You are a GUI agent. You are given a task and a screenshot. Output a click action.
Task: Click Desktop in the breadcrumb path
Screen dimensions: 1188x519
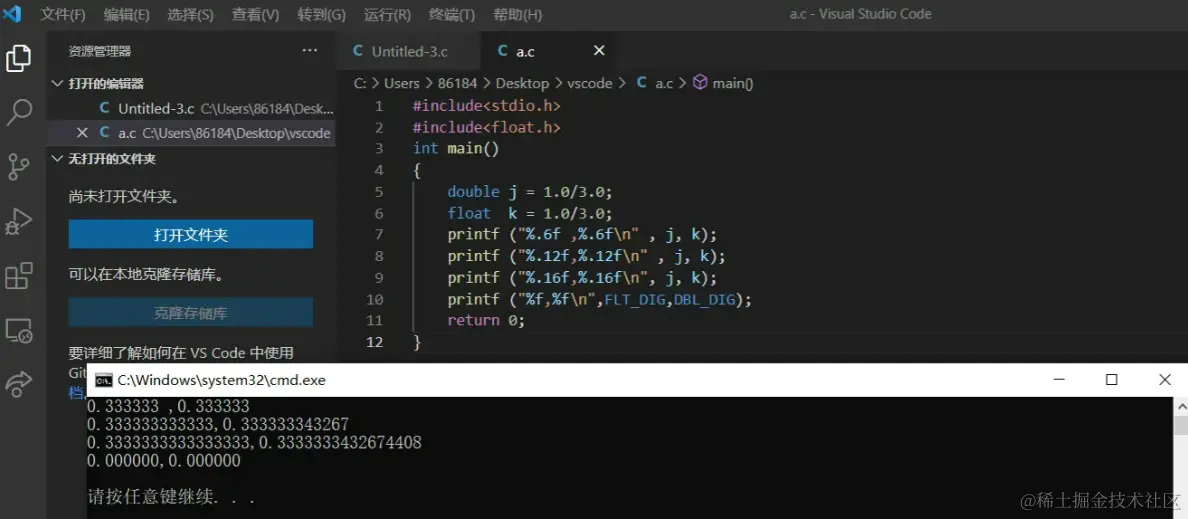coord(522,83)
